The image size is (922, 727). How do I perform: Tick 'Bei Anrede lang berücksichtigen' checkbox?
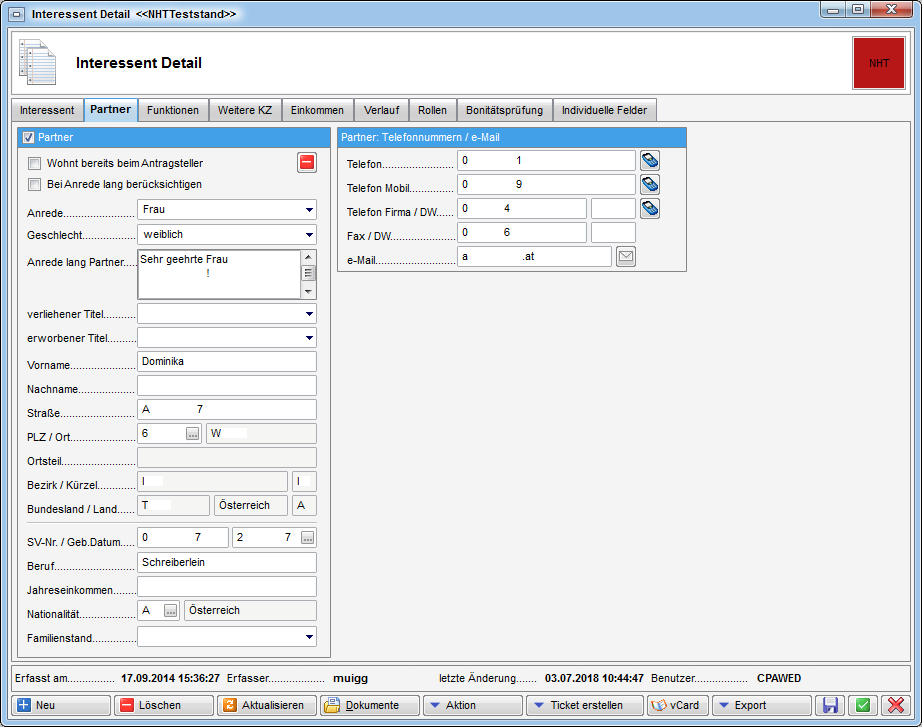[34, 184]
